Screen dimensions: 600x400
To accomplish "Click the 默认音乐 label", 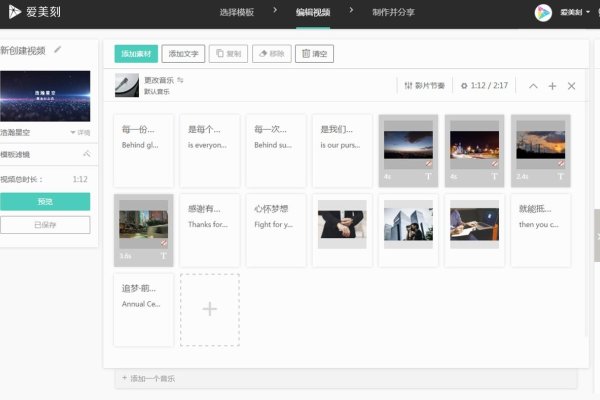I will tap(157, 91).
